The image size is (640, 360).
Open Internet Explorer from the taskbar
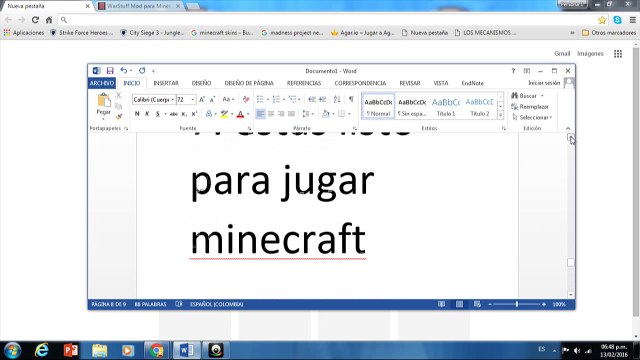coord(42,350)
